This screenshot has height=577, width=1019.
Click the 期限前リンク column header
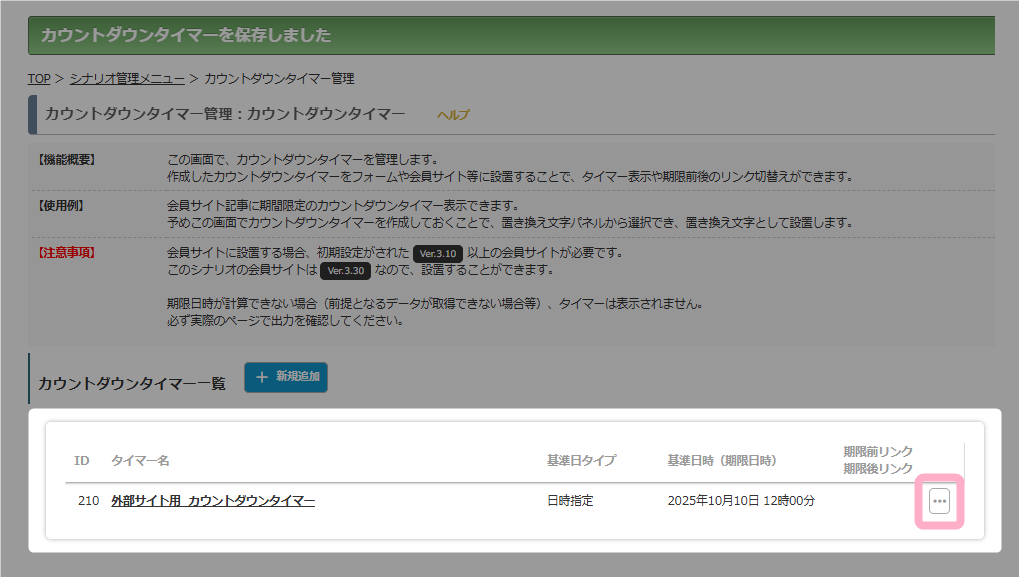click(878, 452)
